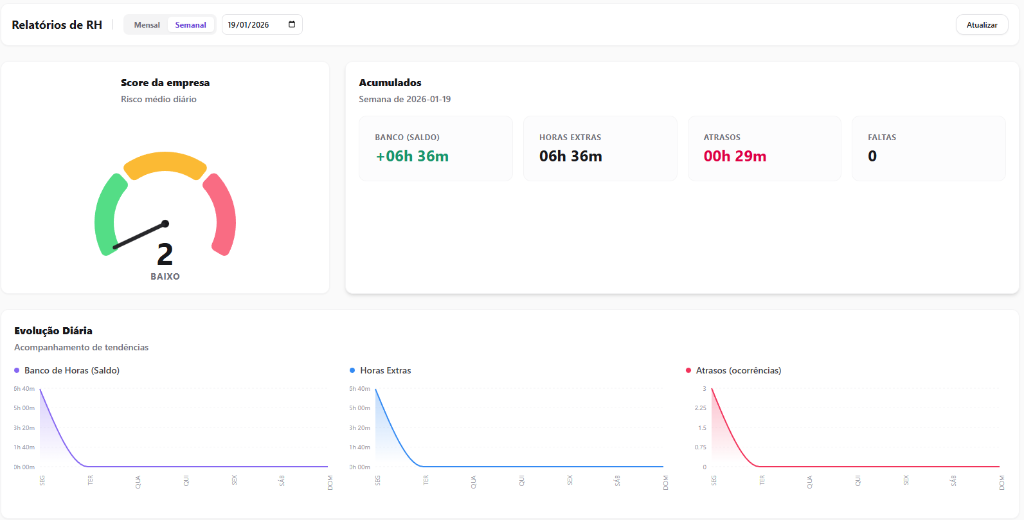Open the Atrasos summary card
Viewport: 1024px width, 520px height.
[x=764, y=148]
